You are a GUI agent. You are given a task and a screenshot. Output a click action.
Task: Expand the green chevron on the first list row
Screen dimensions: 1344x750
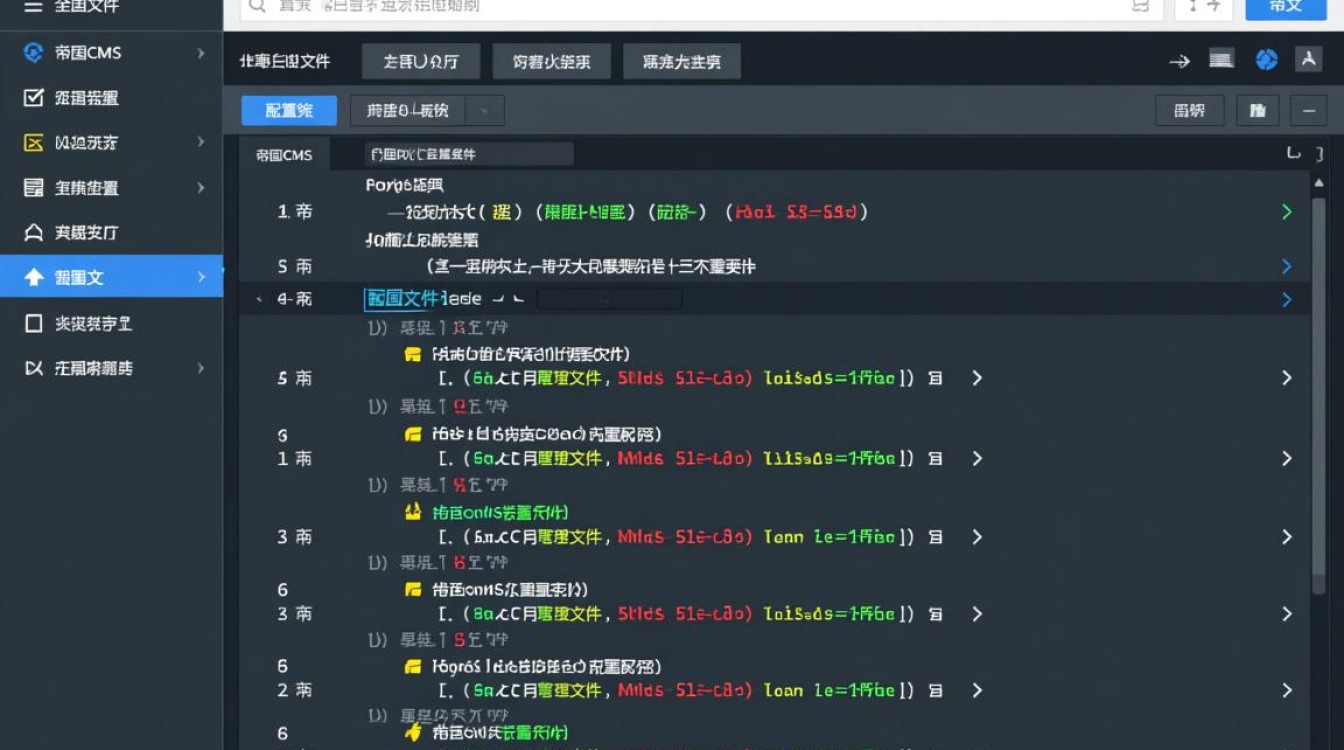click(1288, 211)
